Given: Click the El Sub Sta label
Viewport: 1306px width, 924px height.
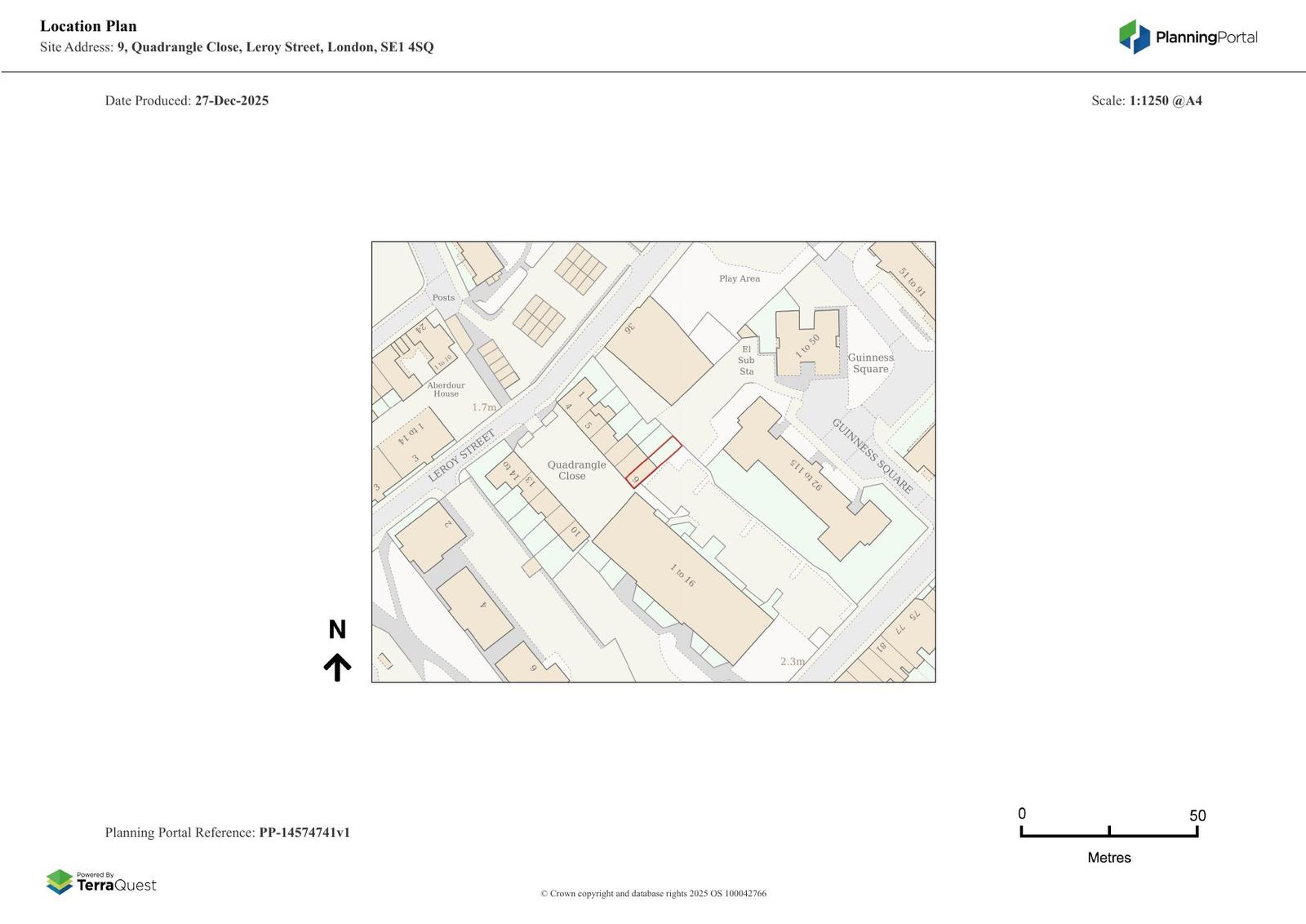Looking at the screenshot, I should (x=746, y=360).
